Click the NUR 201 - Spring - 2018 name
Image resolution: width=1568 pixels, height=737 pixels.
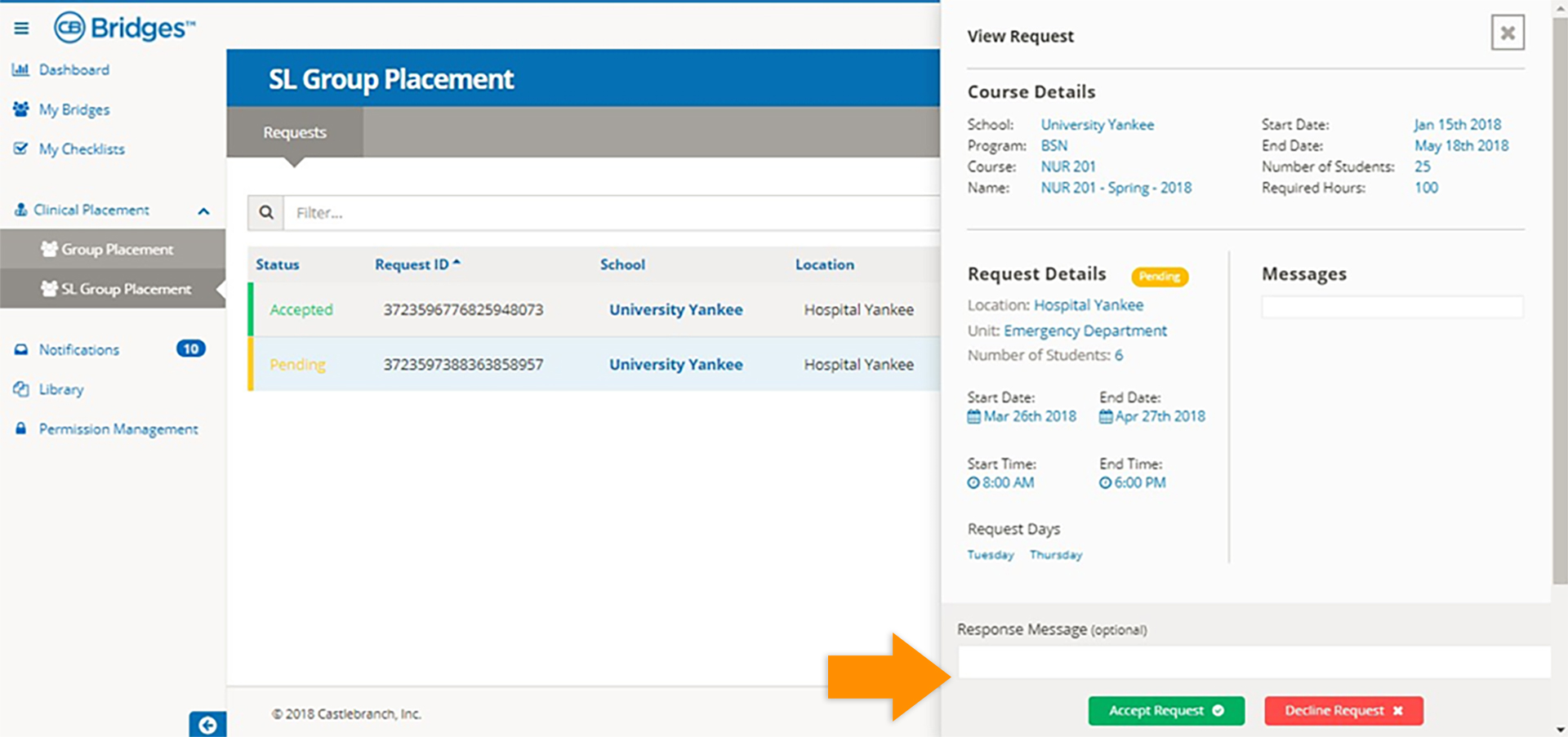(1116, 188)
